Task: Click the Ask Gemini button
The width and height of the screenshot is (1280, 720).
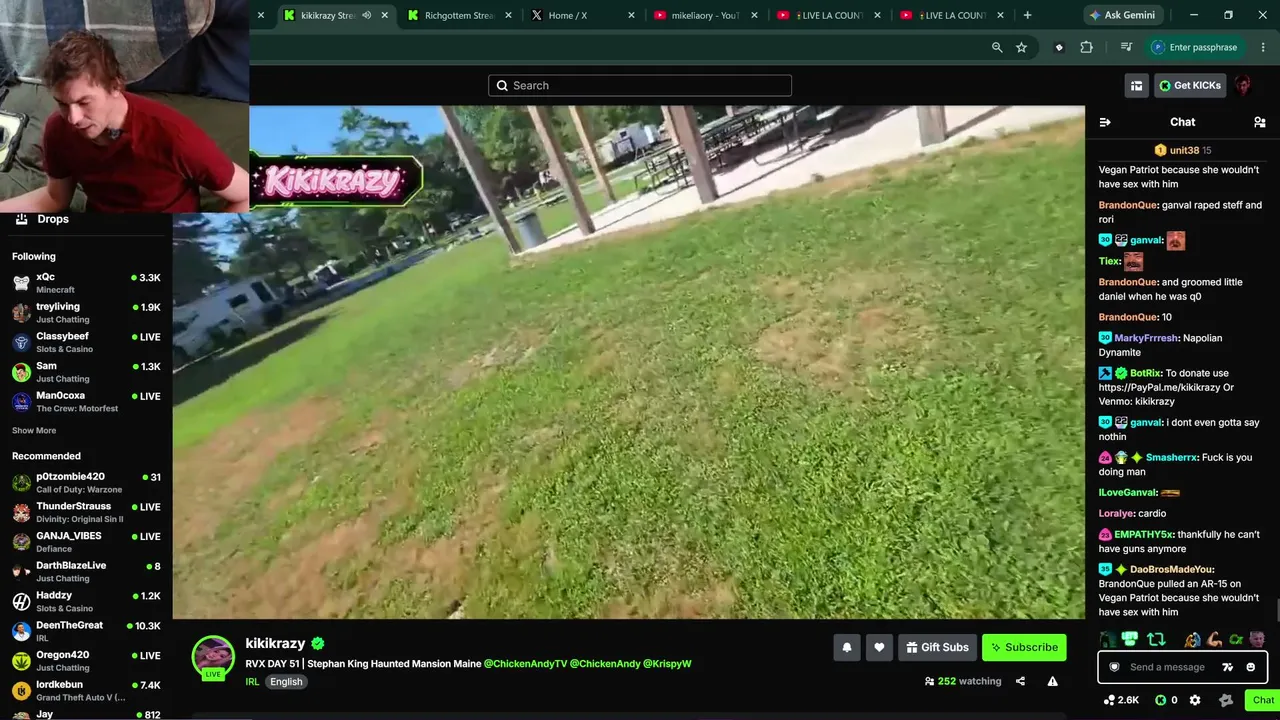Action: (1122, 15)
